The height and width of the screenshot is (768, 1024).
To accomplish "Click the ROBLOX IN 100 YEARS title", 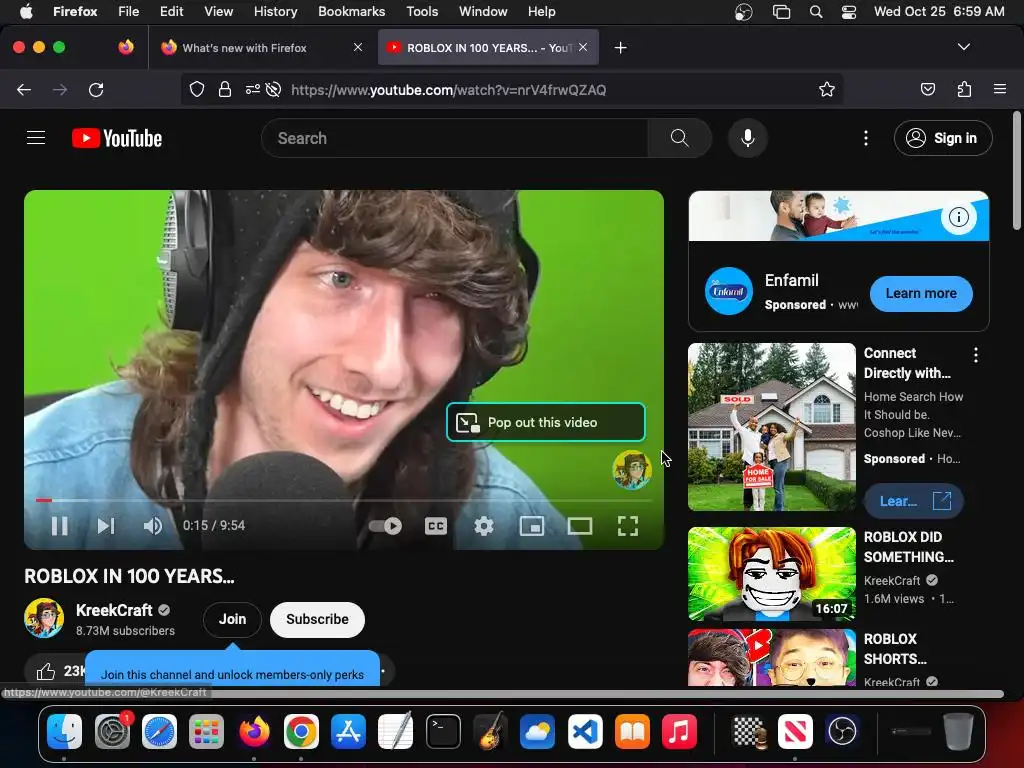I will click(x=129, y=576).
